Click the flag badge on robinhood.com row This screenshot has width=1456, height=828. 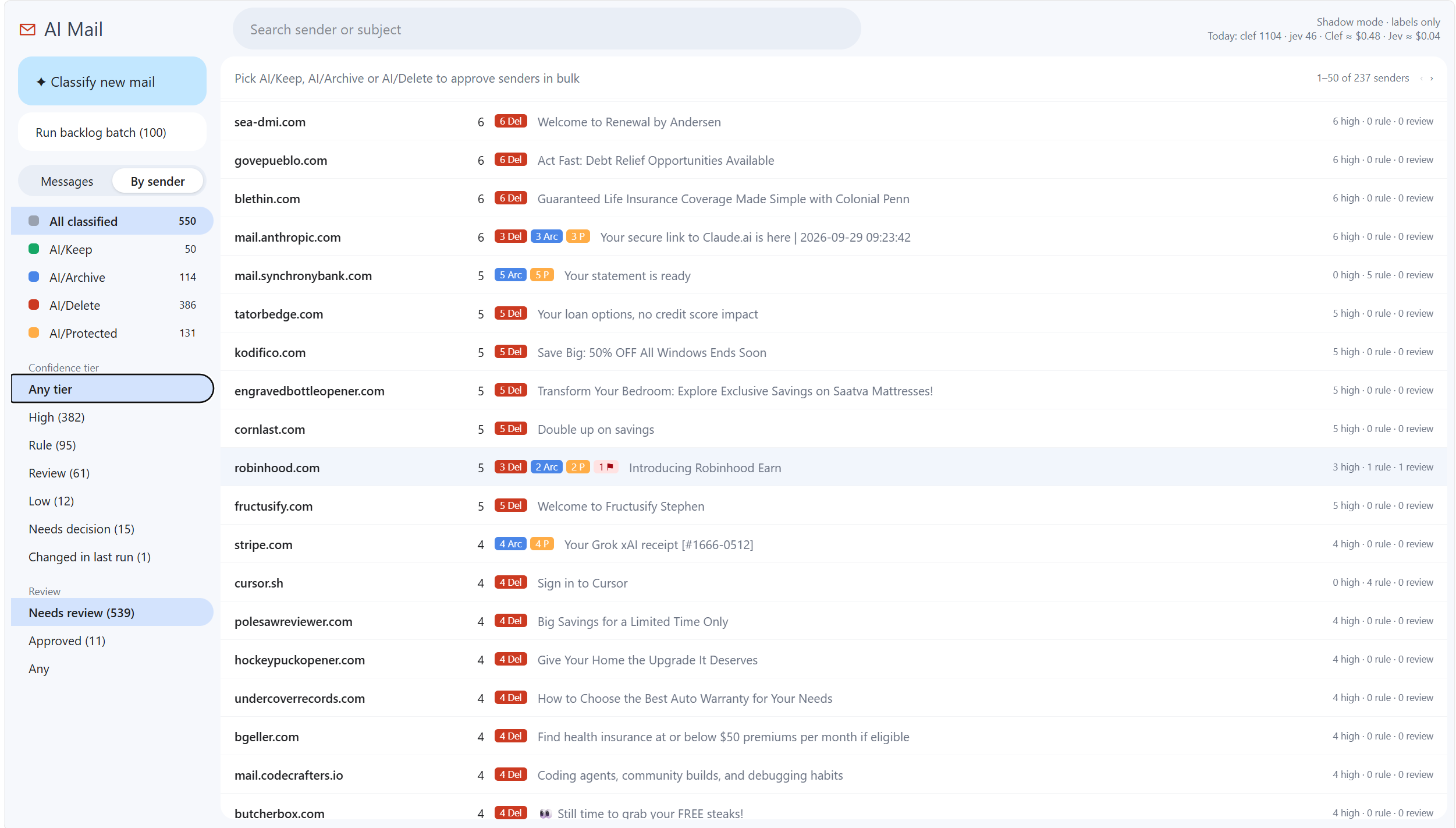tap(606, 467)
